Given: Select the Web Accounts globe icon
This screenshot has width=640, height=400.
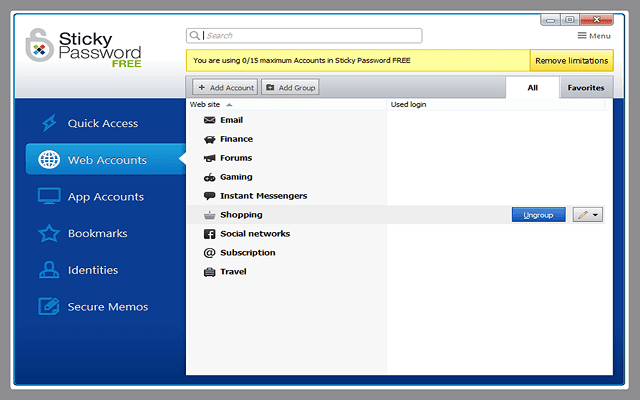Looking at the screenshot, I should 49,160.
